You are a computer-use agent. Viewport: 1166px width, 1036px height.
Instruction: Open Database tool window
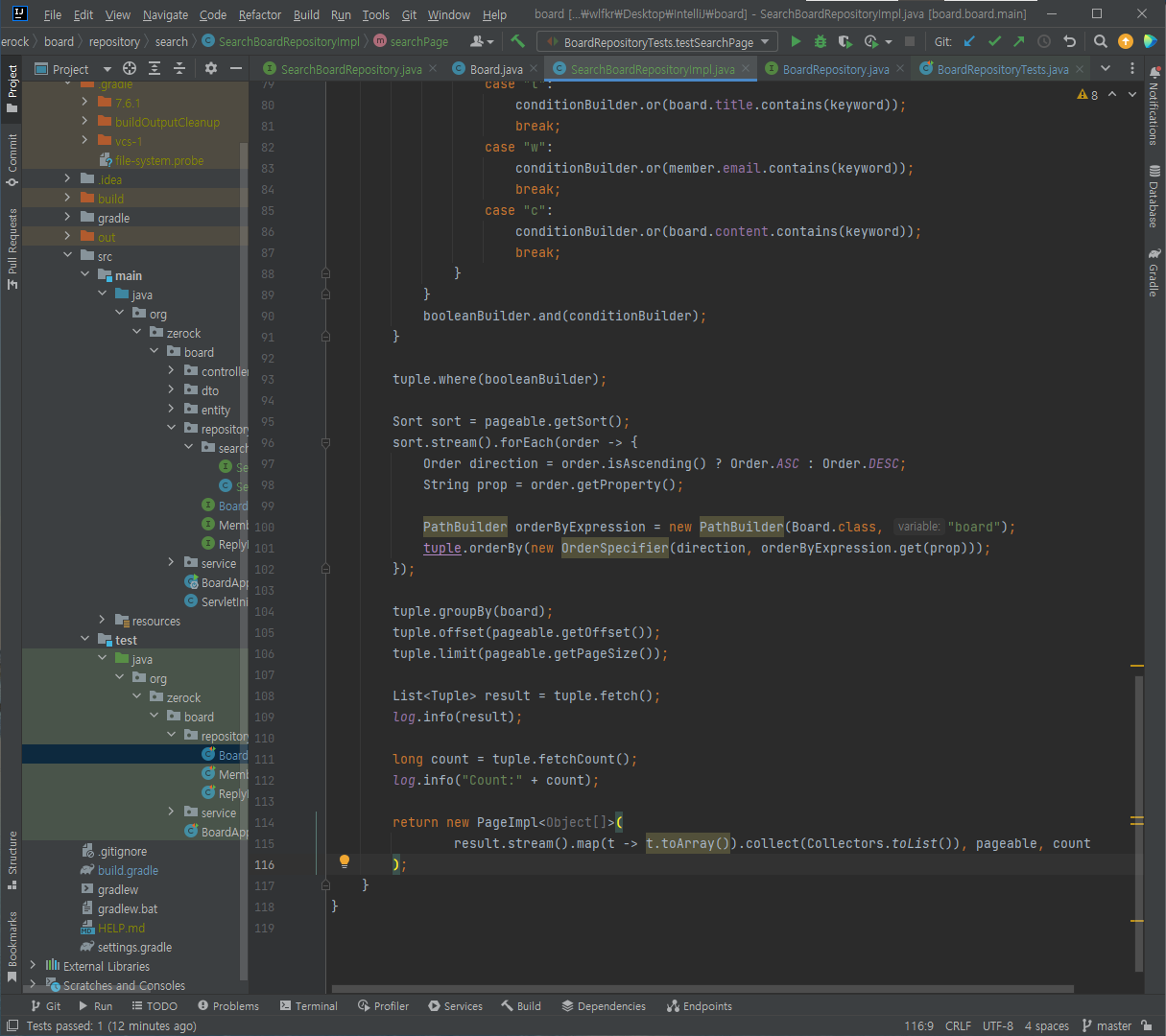point(1154,197)
